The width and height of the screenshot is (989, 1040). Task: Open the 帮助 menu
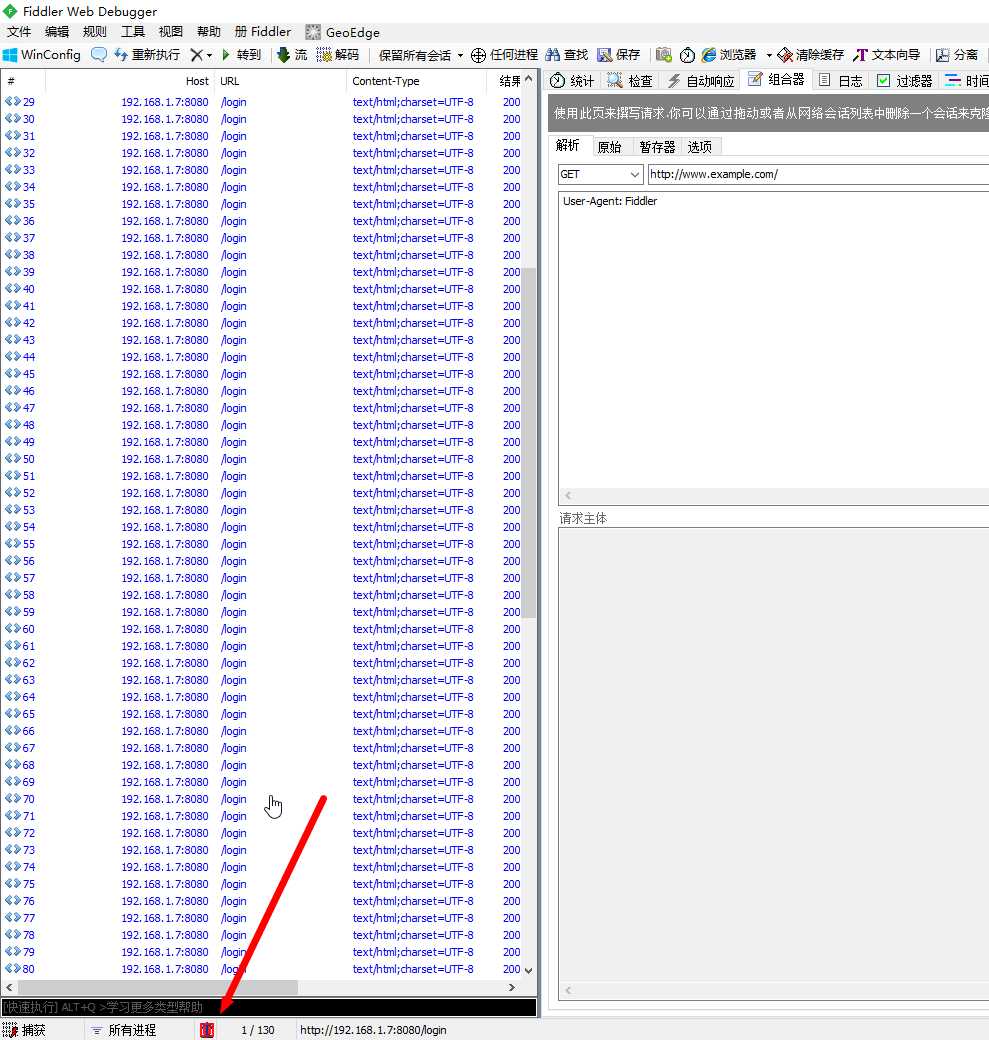(208, 31)
